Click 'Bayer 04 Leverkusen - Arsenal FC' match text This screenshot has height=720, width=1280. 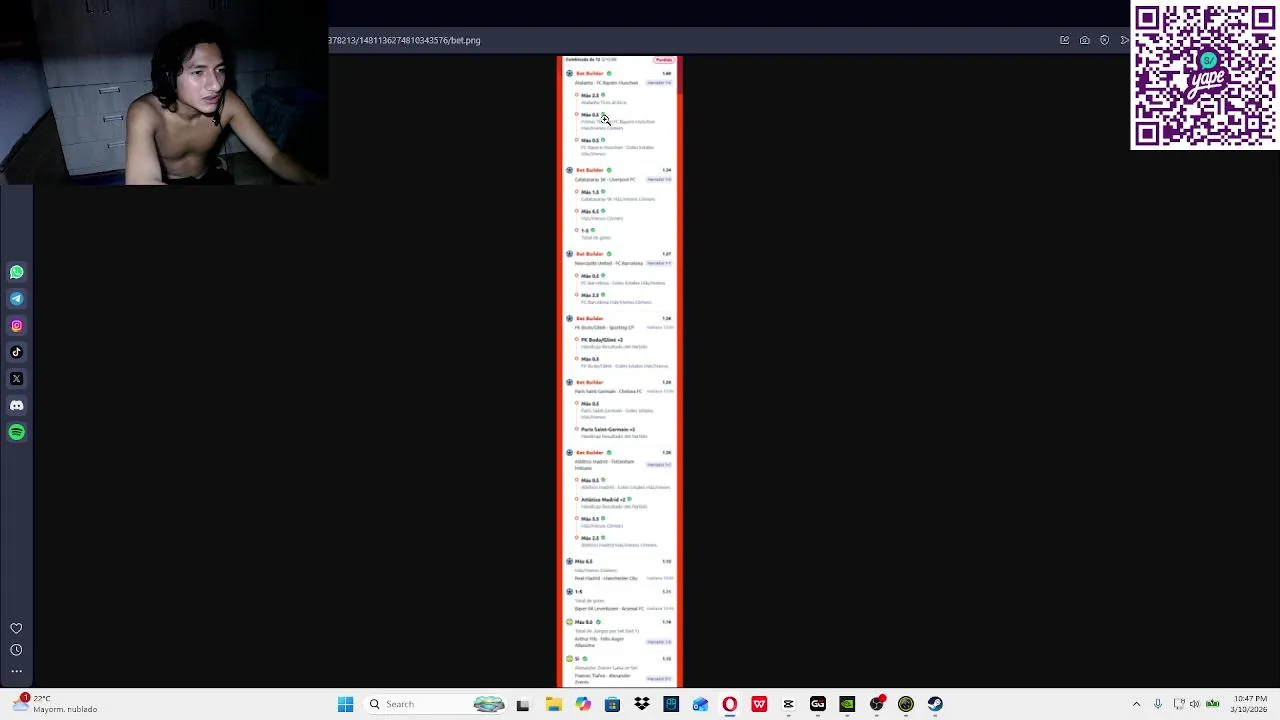[609, 608]
